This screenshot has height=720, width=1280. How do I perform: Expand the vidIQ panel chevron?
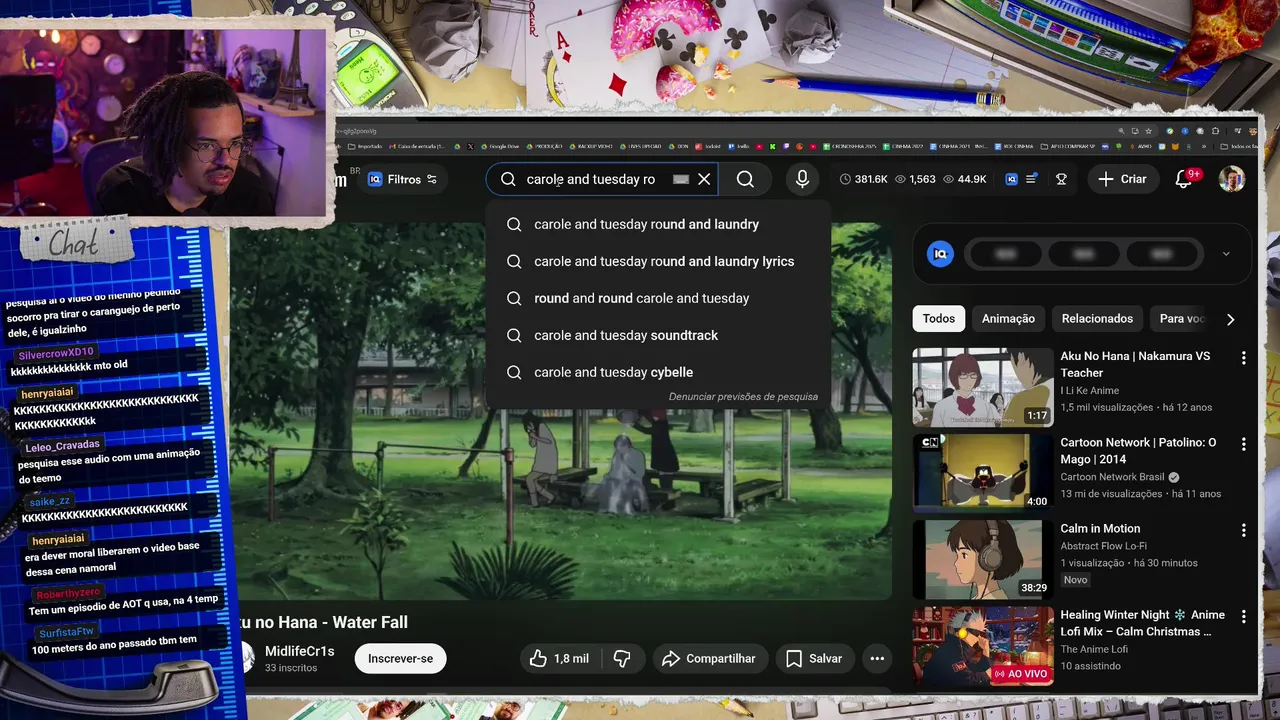click(1226, 254)
